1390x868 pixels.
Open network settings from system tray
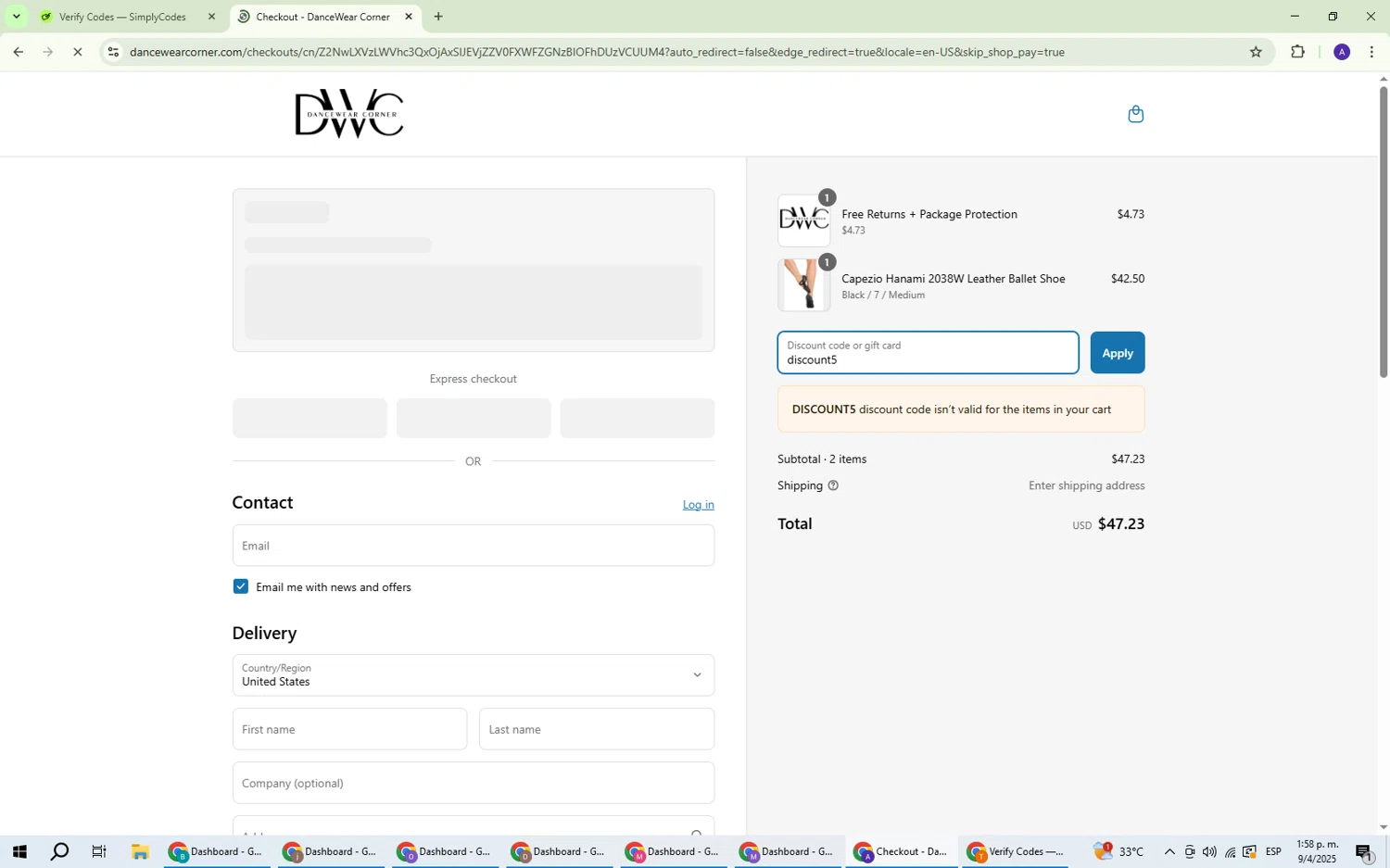coord(1230,851)
